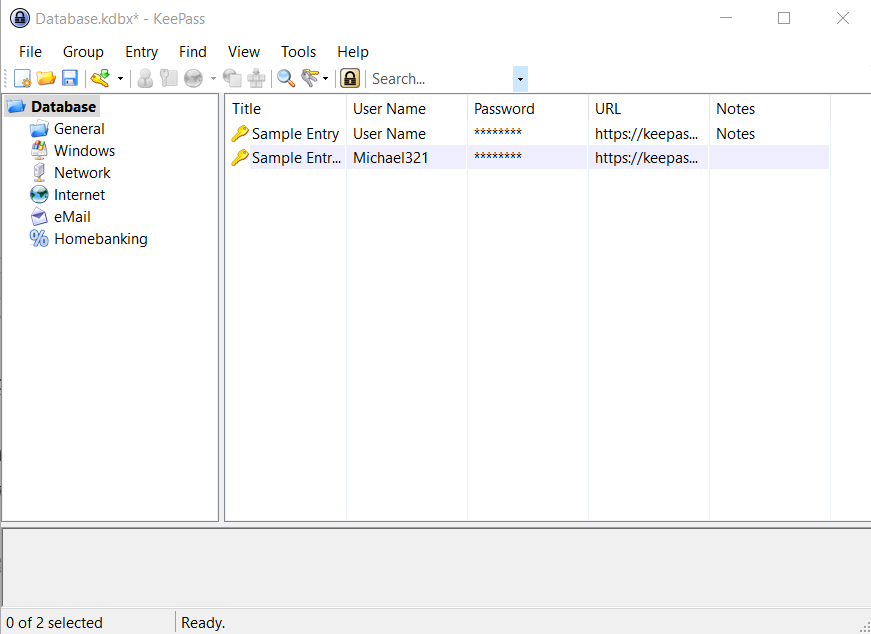Image resolution: width=871 pixels, height=634 pixels.
Task: Click the Open Database folder icon
Action: [46, 78]
